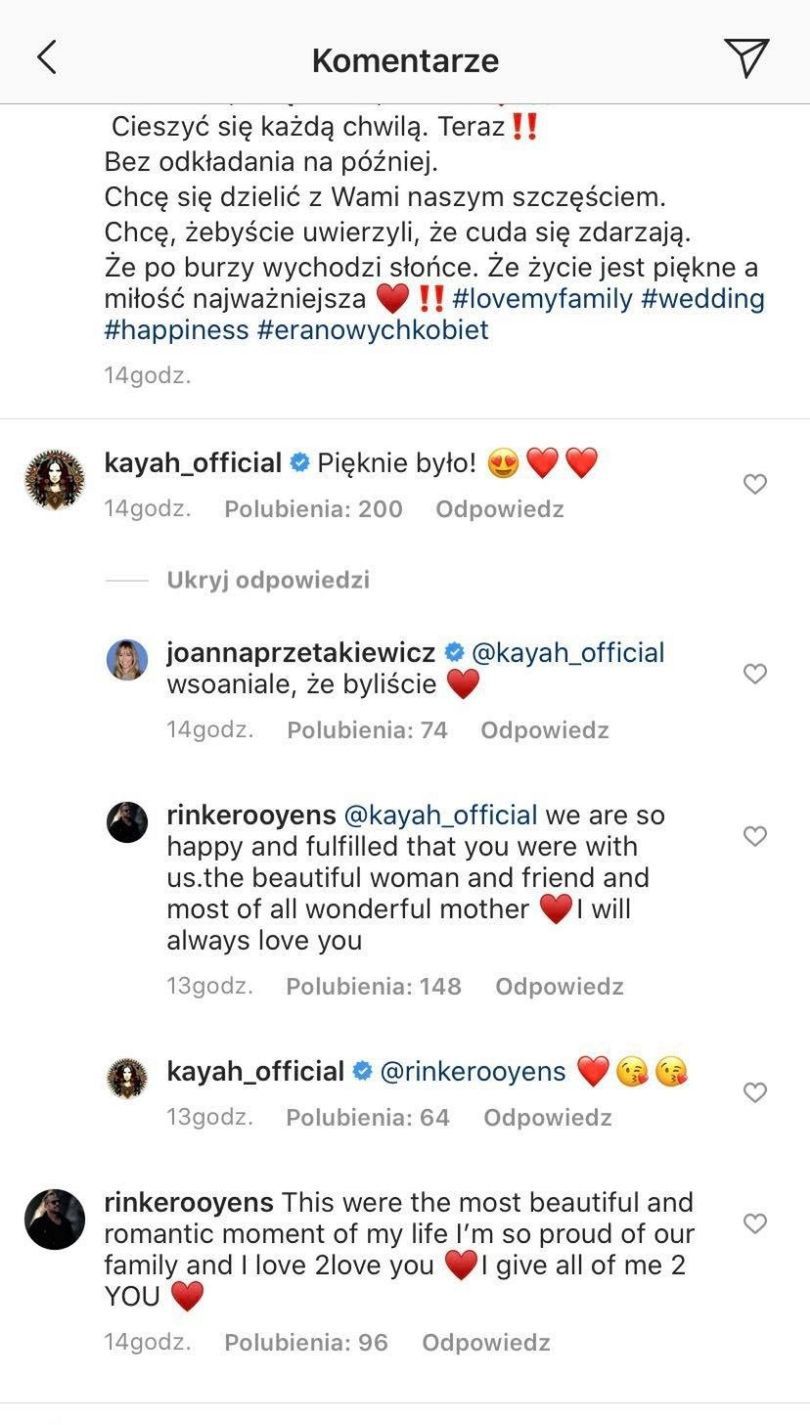Reply to the "Pięknie było!" comment via Odpowiedz
Viewport: 810px width, 1425px height.
pos(499,509)
